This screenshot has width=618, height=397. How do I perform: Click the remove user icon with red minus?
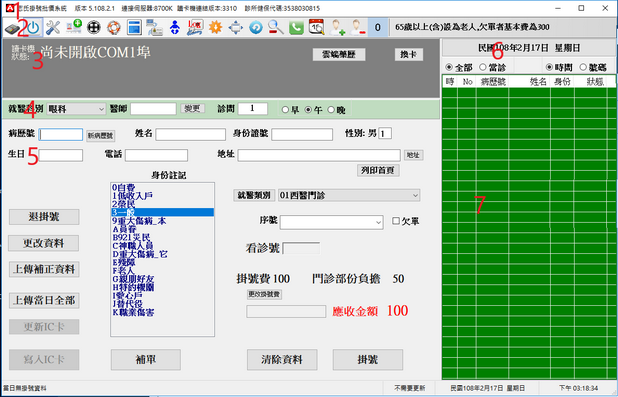[358, 27]
